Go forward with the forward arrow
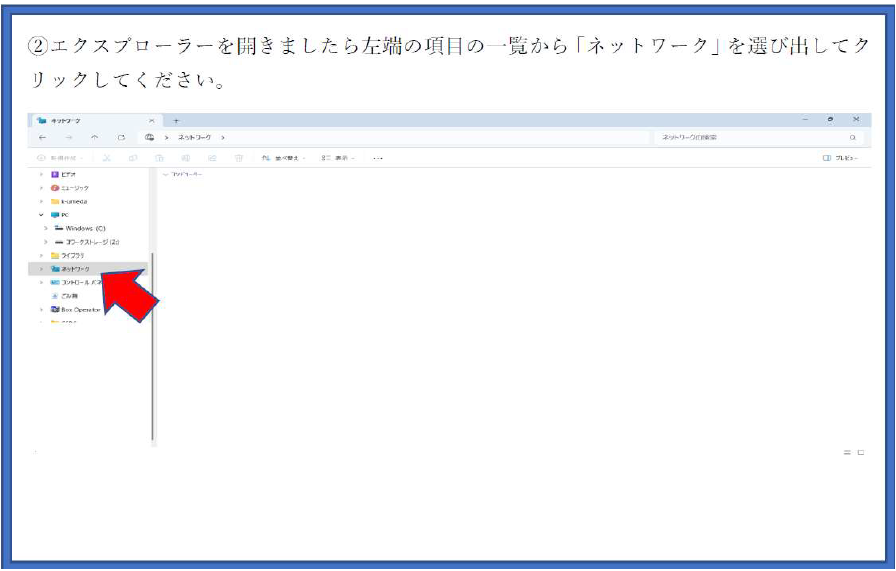Image resolution: width=896 pixels, height=571 pixels. click(x=69, y=138)
